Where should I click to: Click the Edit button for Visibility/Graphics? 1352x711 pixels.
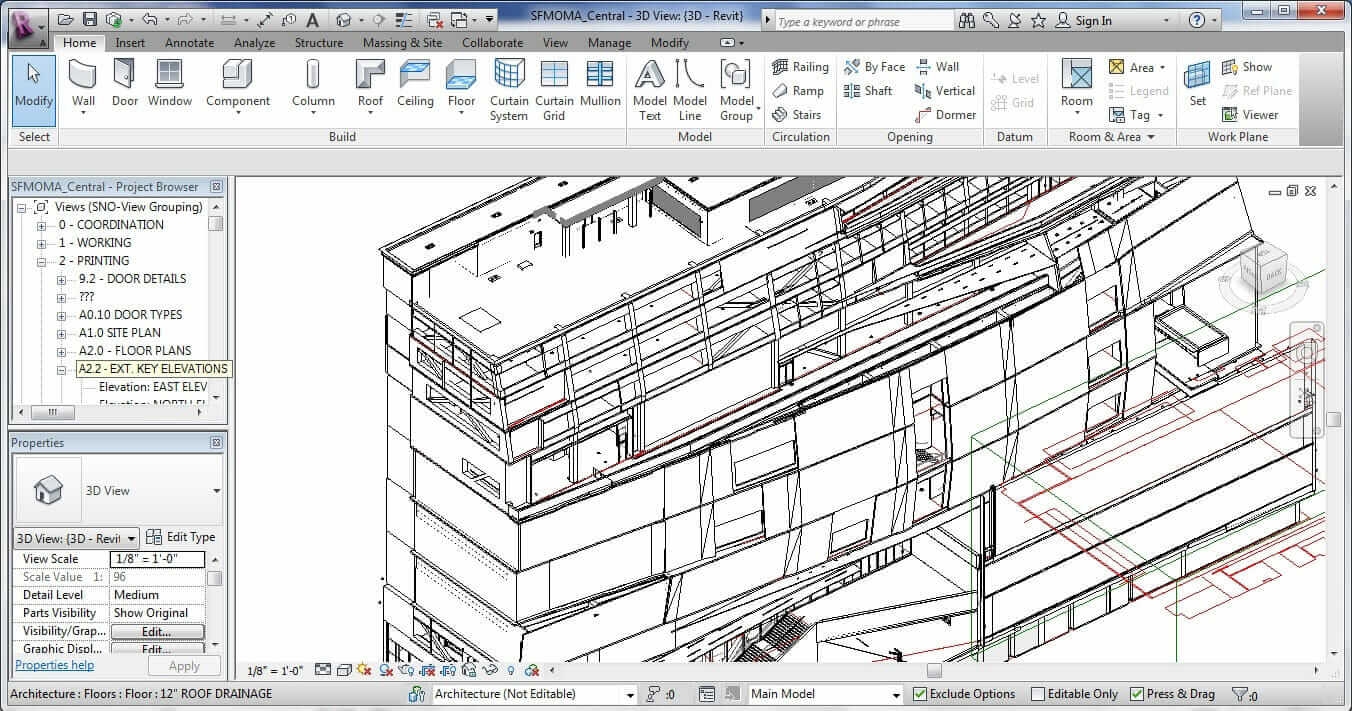point(158,630)
